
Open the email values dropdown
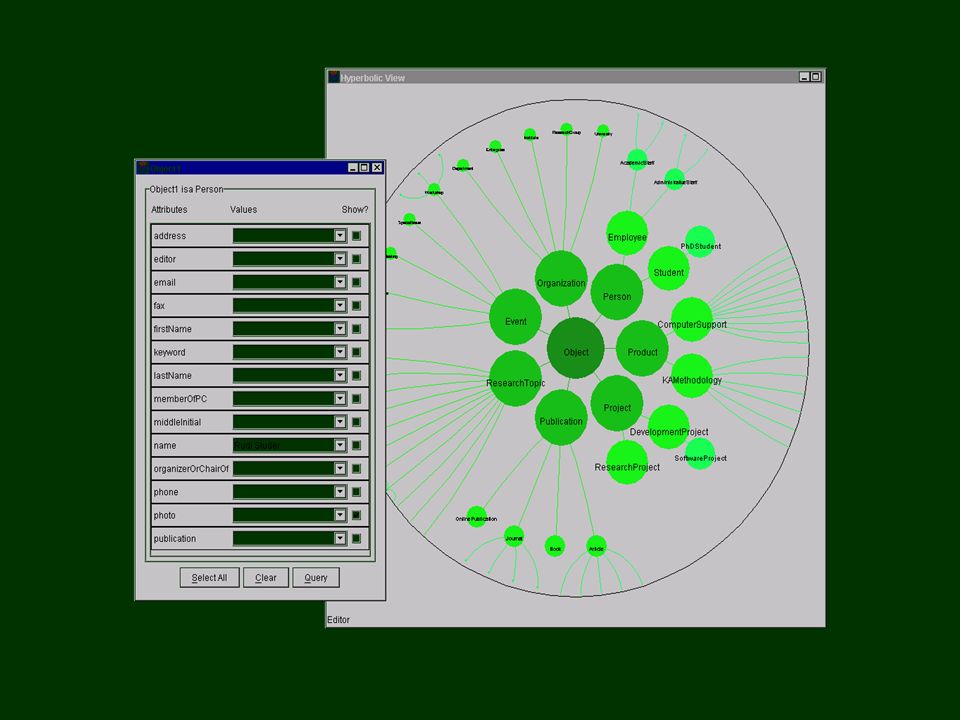tap(340, 282)
